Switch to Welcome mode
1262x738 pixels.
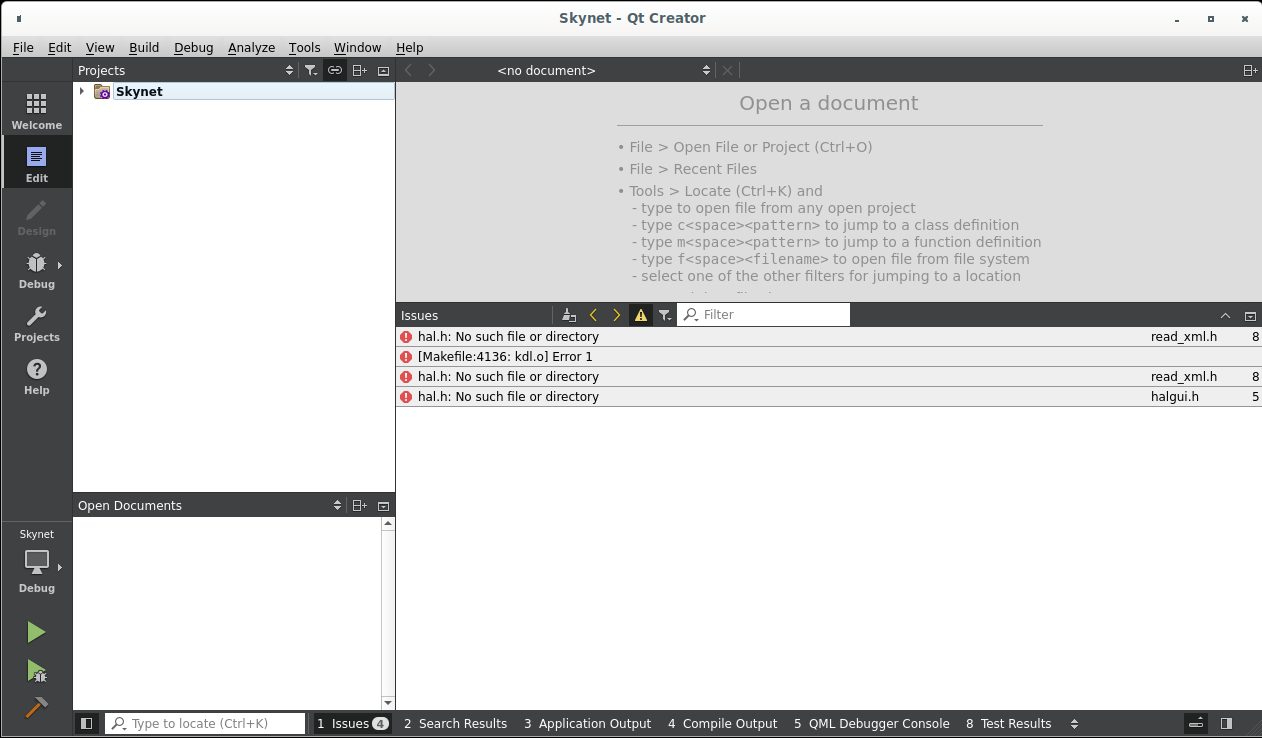tap(37, 110)
